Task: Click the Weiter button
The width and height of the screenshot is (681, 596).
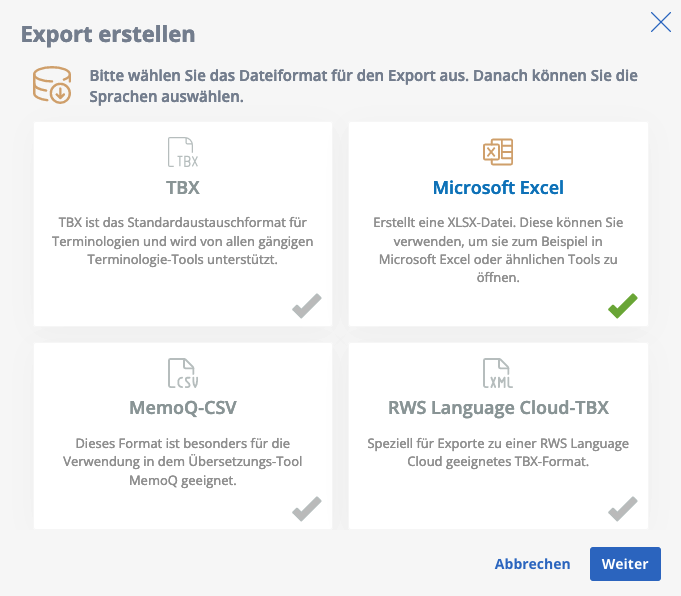Action: (625, 564)
